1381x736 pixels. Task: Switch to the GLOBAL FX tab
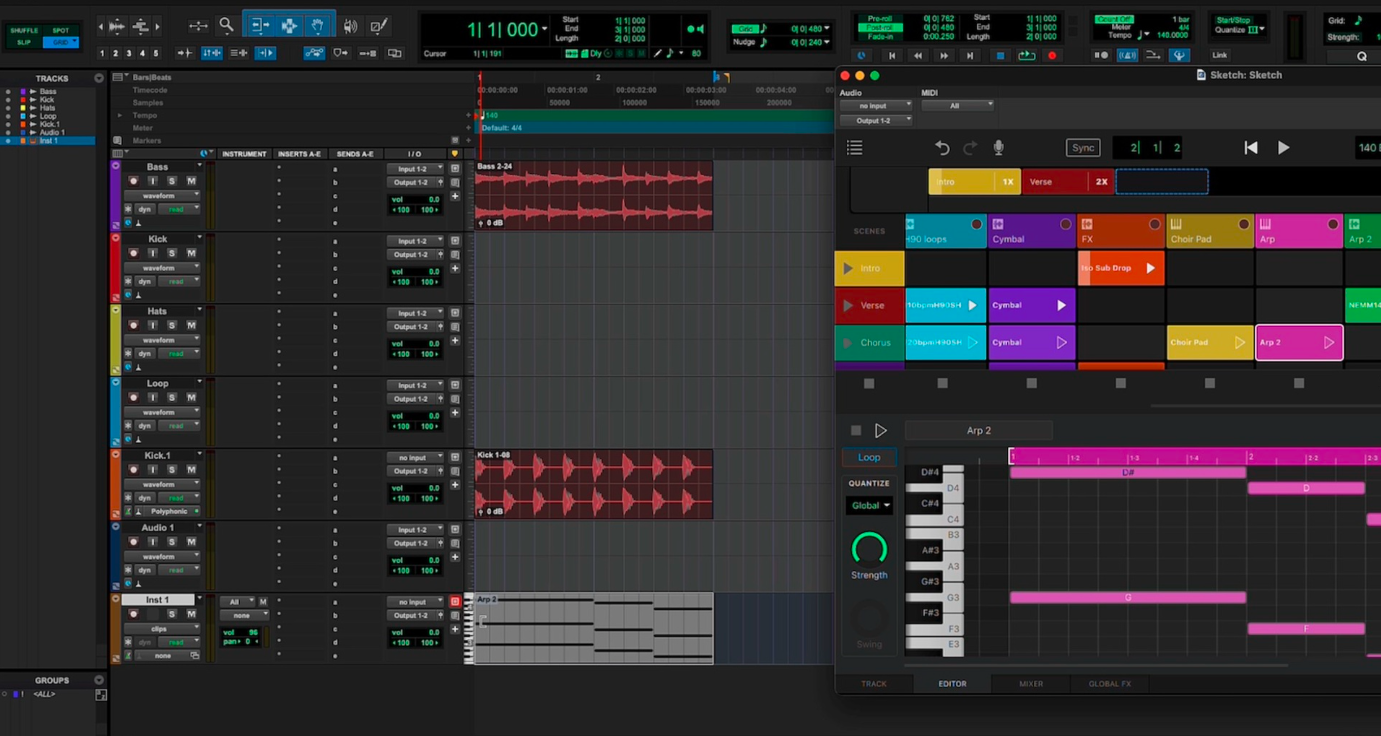click(x=1110, y=684)
